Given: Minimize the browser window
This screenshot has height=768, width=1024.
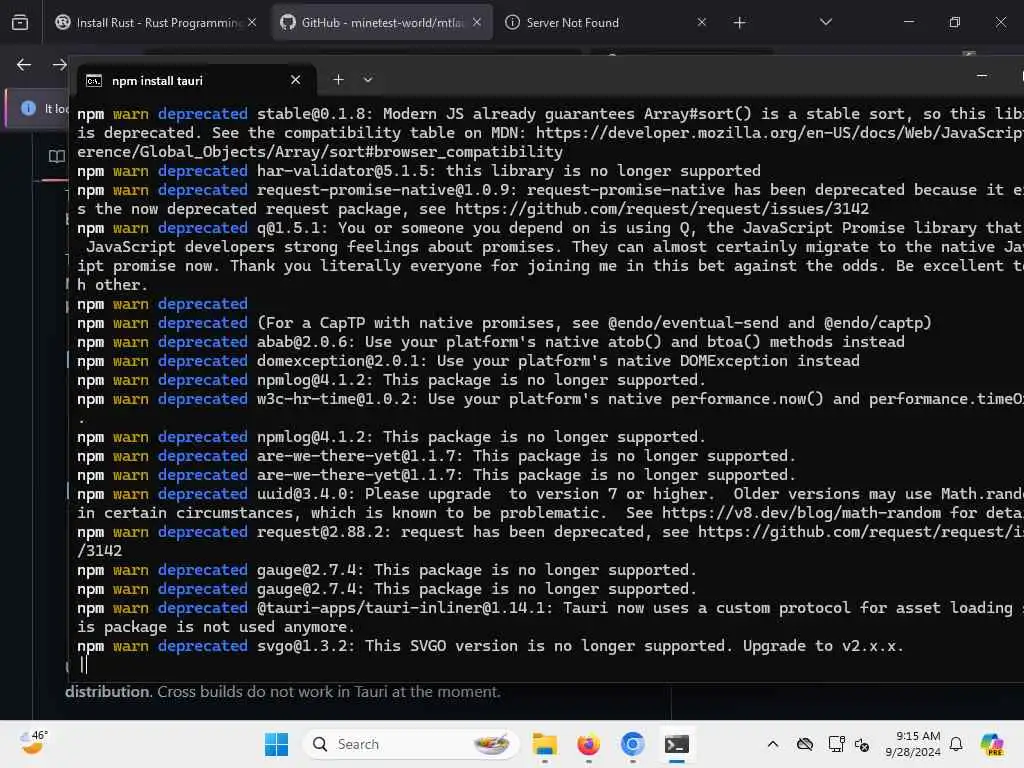Looking at the screenshot, I should [x=908, y=22].
